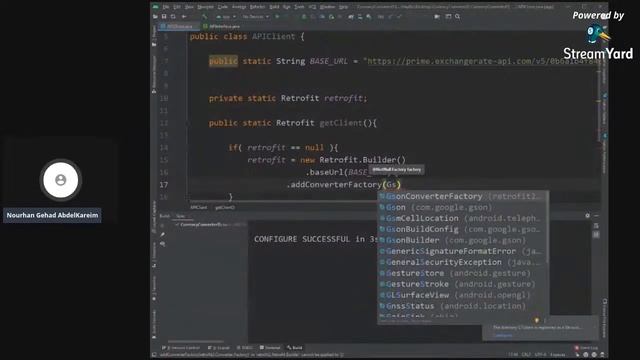640x360 pixels.
Task: Open the Logcat tool window
Action: (219, 348)
